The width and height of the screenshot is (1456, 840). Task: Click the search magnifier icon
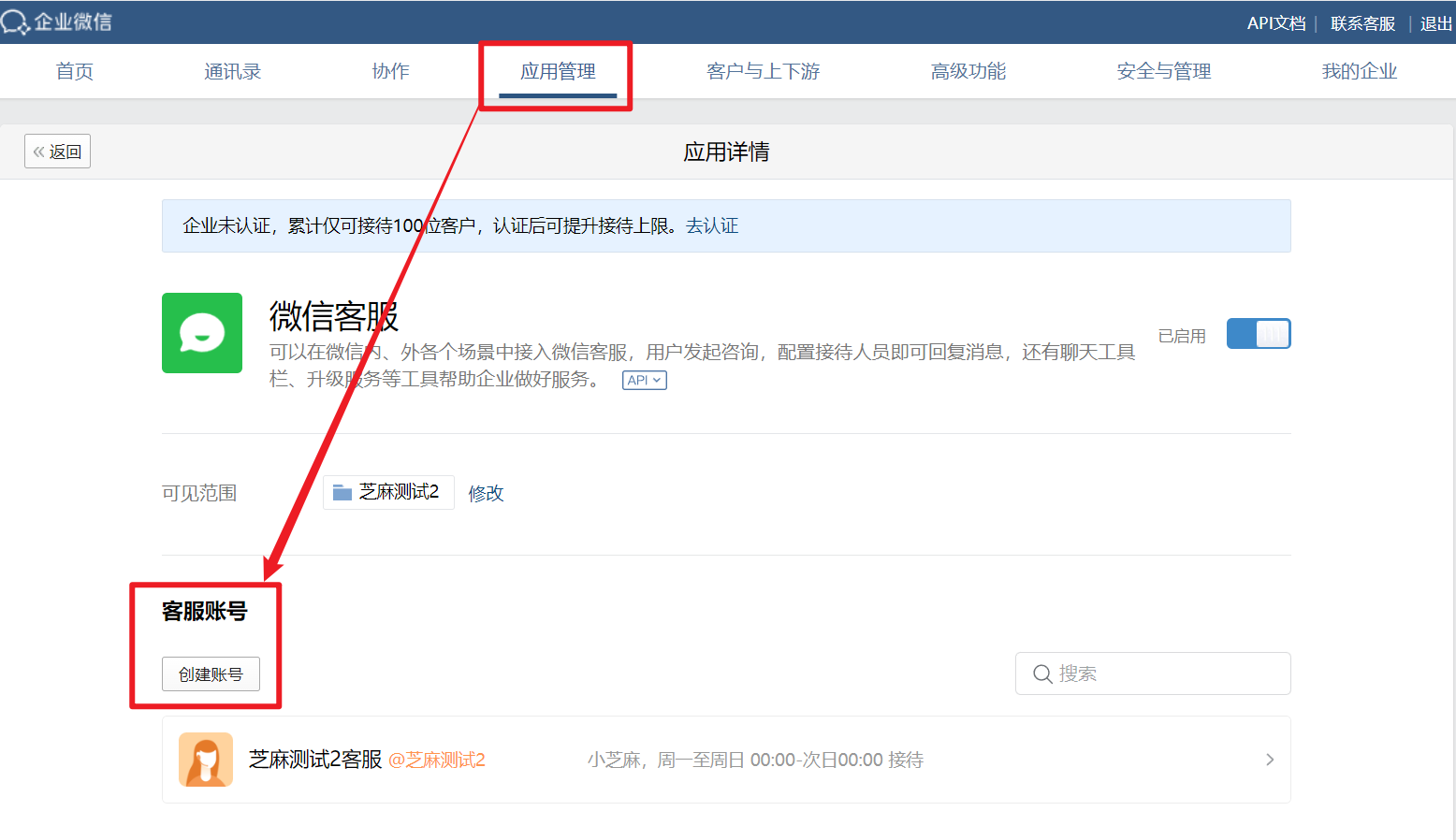pyautogui.click(x=1042, y=673)
